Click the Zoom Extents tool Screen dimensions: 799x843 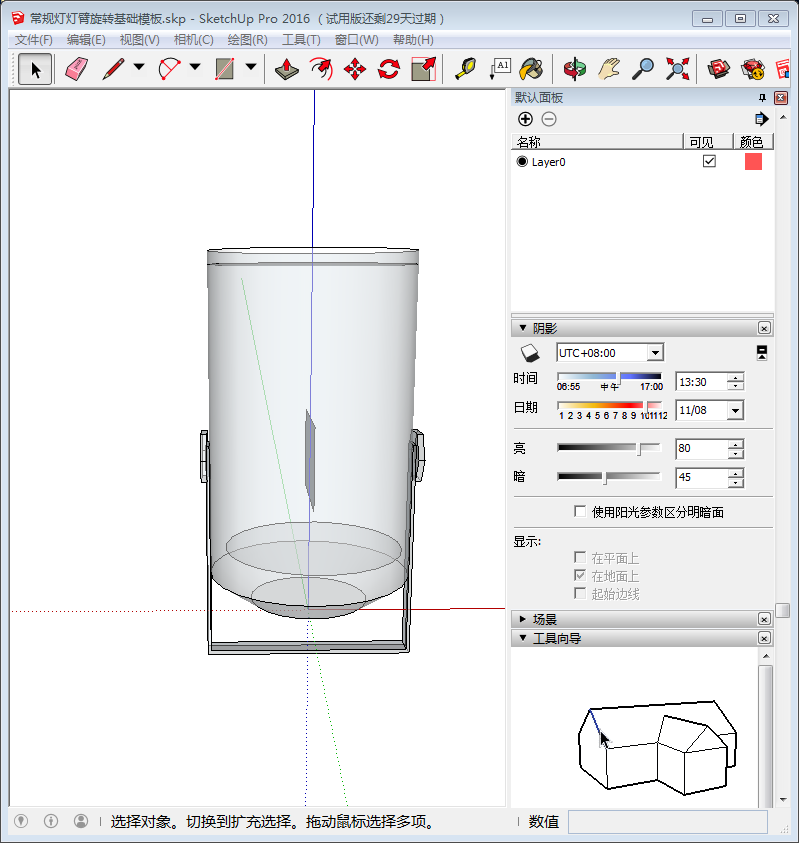tap(678, 68)
